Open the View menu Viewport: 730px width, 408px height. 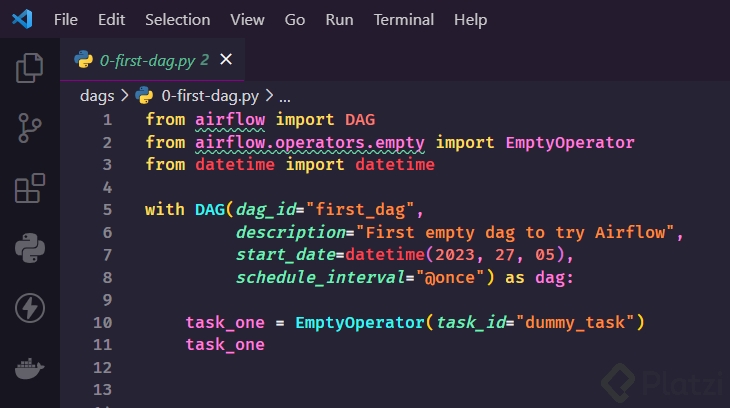pos(247,20)
